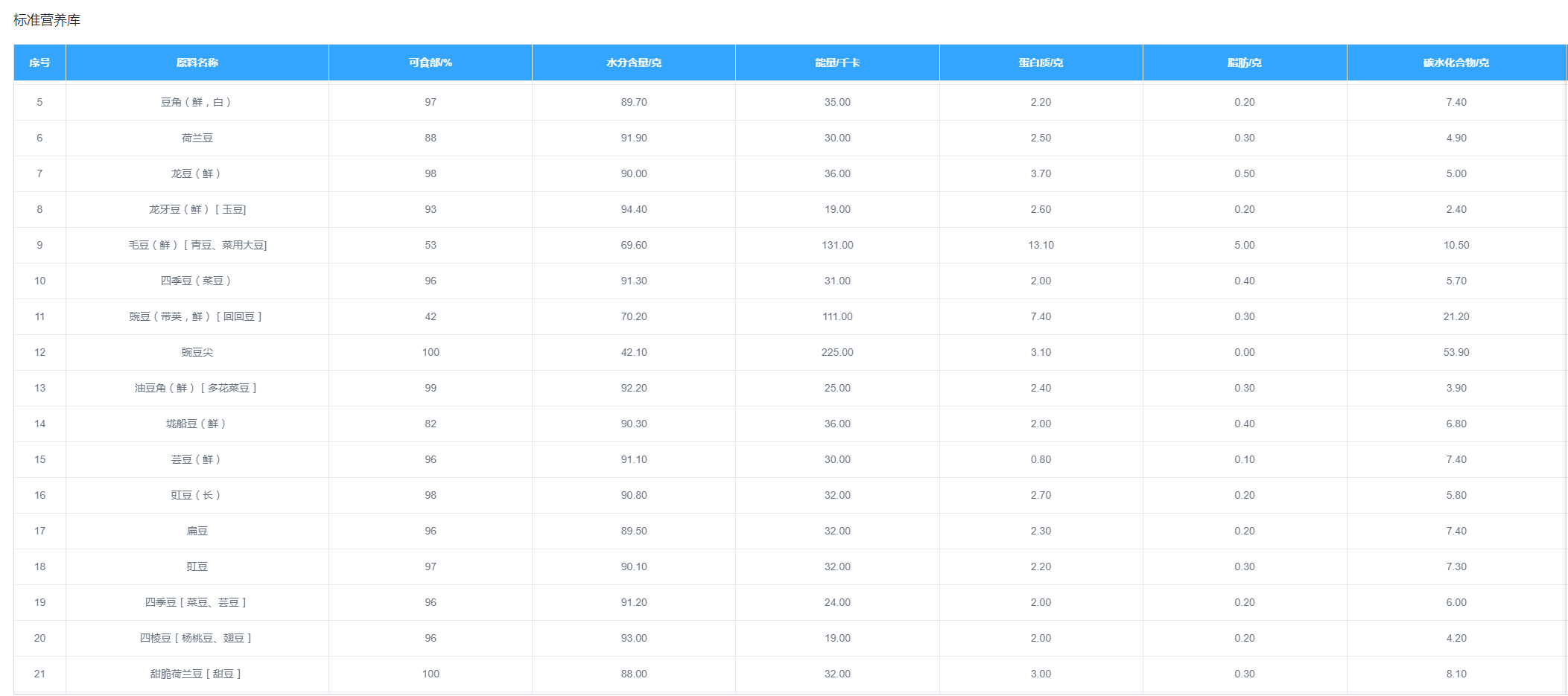Click the 能量/千卡 column header
This screenshot has height=696, width=1568.
click(x=837, y=63)
